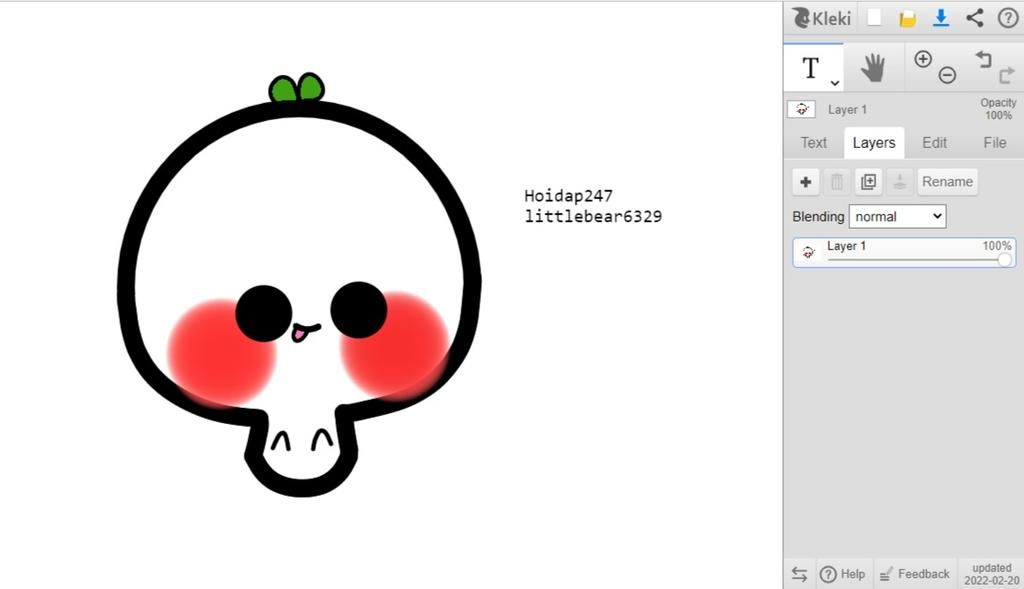Switch to the Text tab
This screenshot has width=1024, height=589.
pyautogui.click(x=814, y=143)
